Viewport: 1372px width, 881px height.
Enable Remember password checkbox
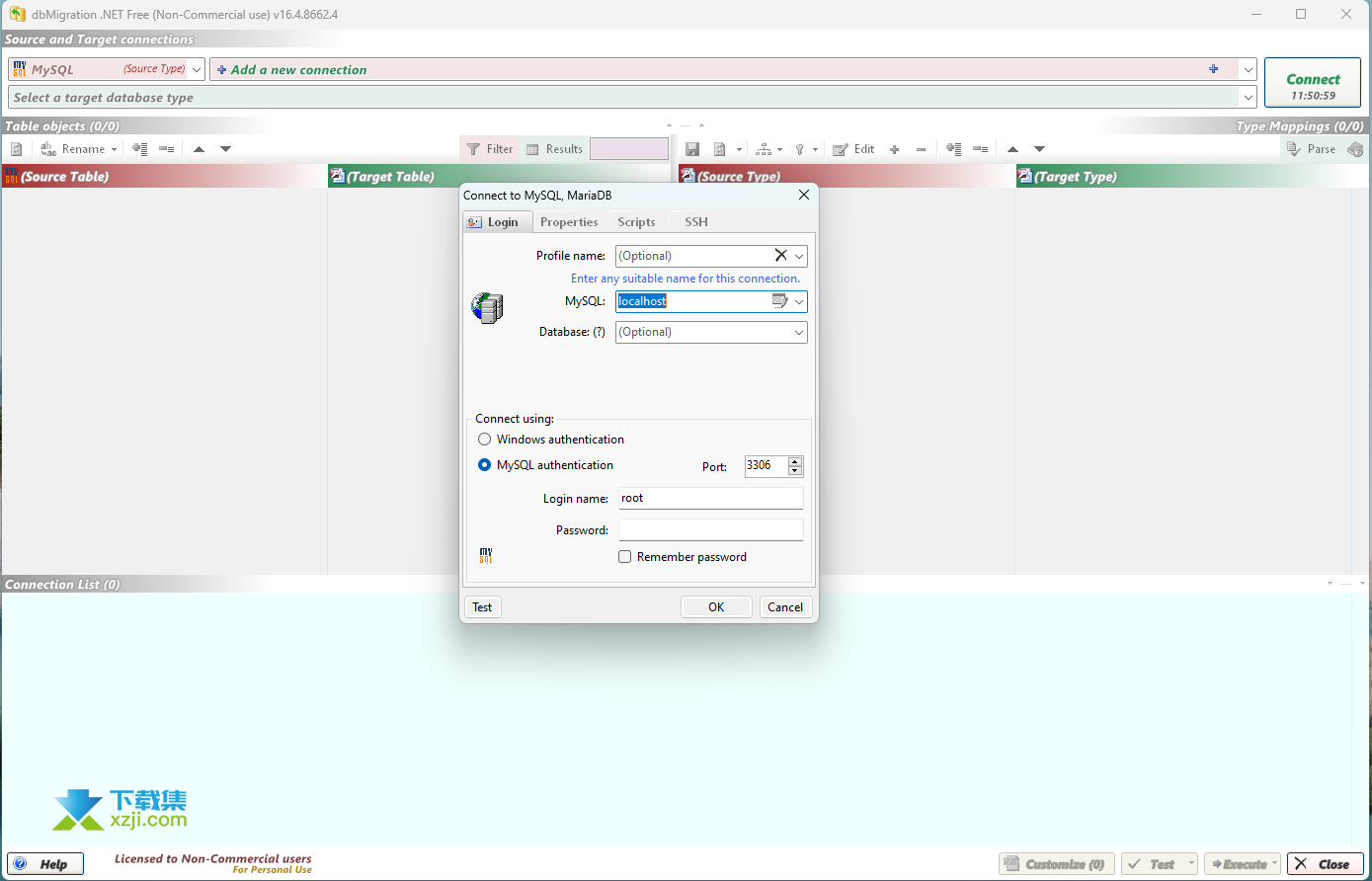(624, 557)
